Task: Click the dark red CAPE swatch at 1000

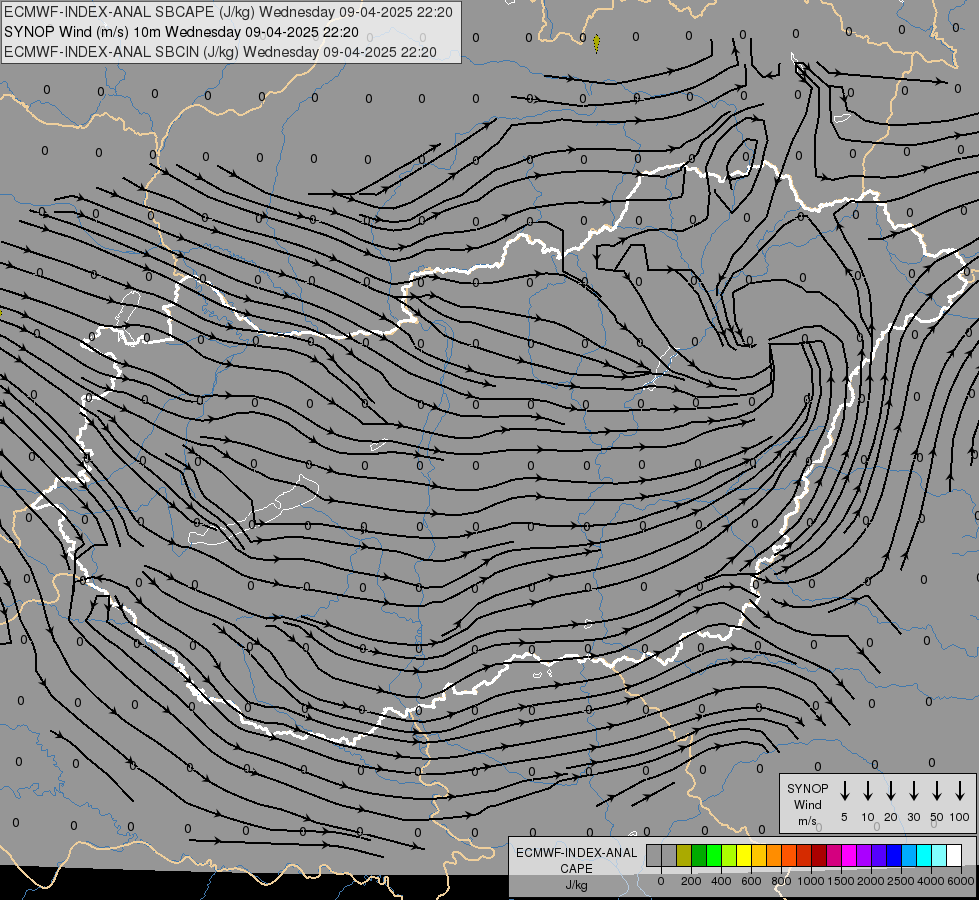Action: tap(819, 855)
